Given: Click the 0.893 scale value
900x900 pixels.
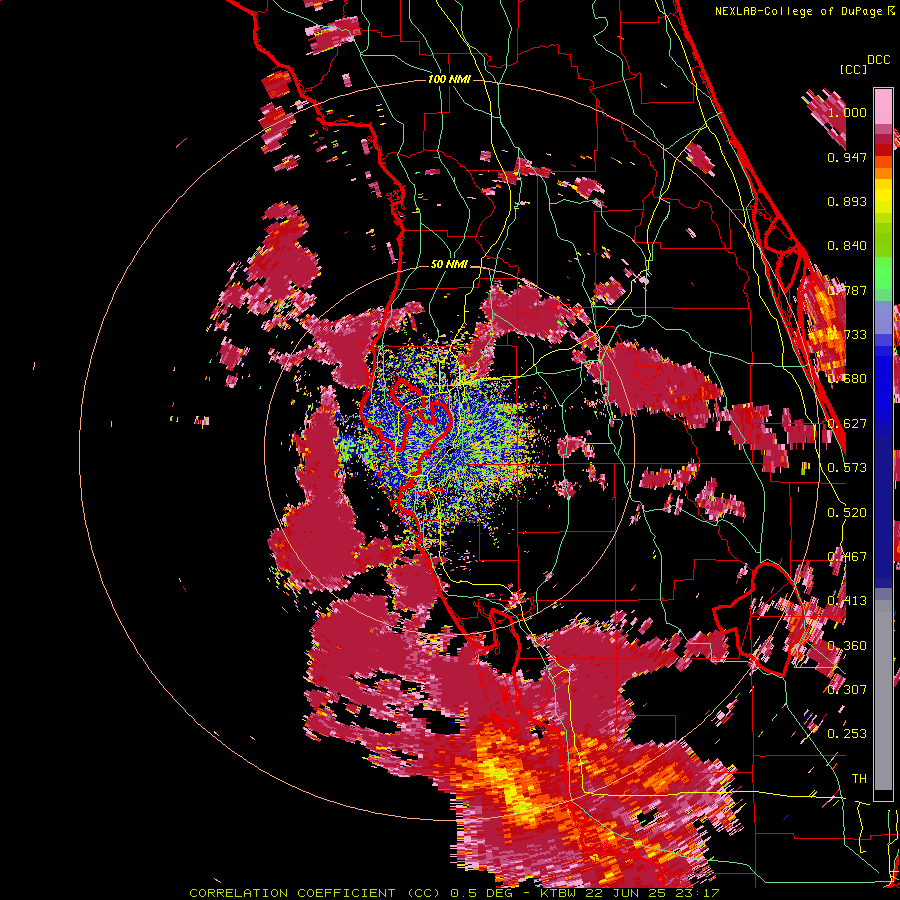Looking at the screenshot, I should pos(847,201).
